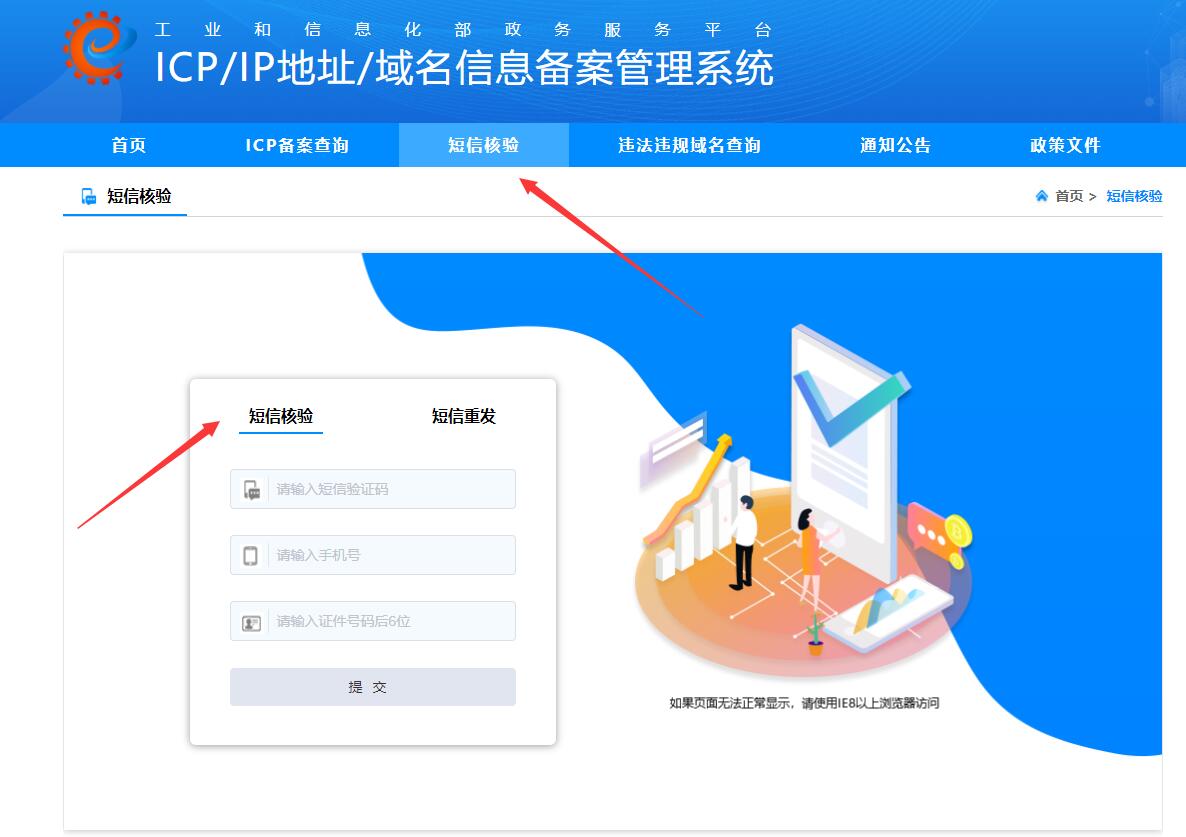The height and width of the screenshot is (837, 1186).
Task: Click the 请输入证件号码后6位 input field
Action: coord(373,621)
